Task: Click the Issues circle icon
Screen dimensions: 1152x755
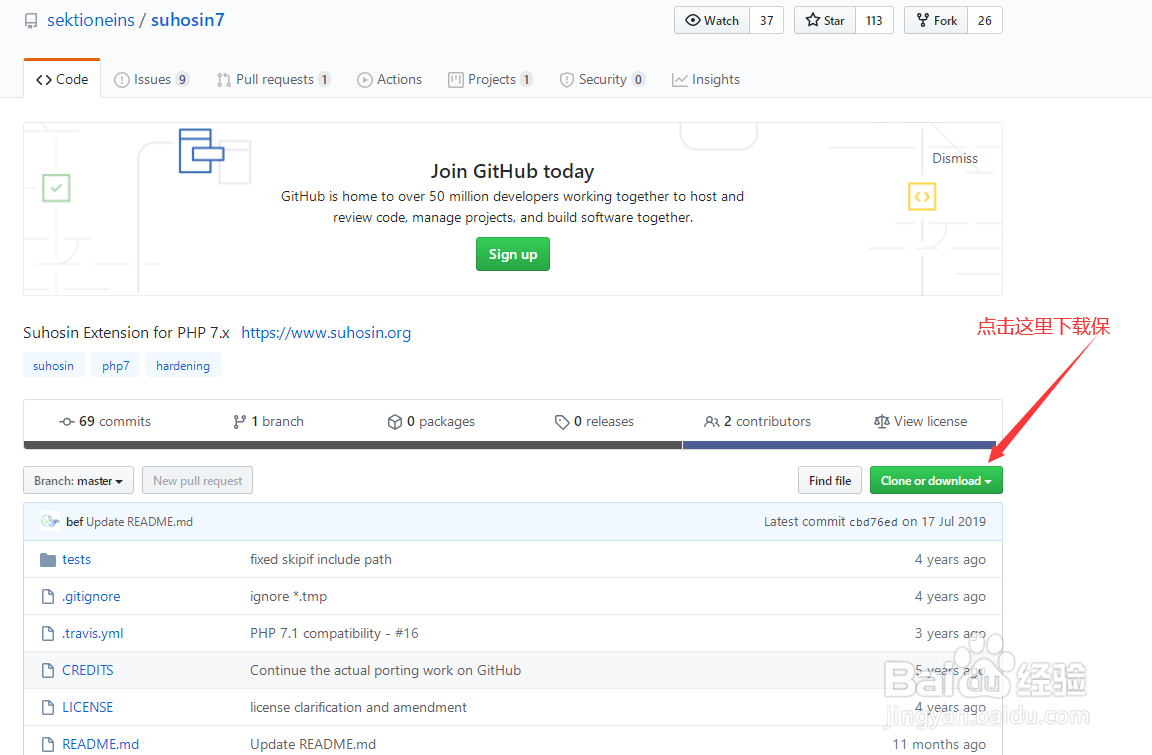Action: point(121,79)
